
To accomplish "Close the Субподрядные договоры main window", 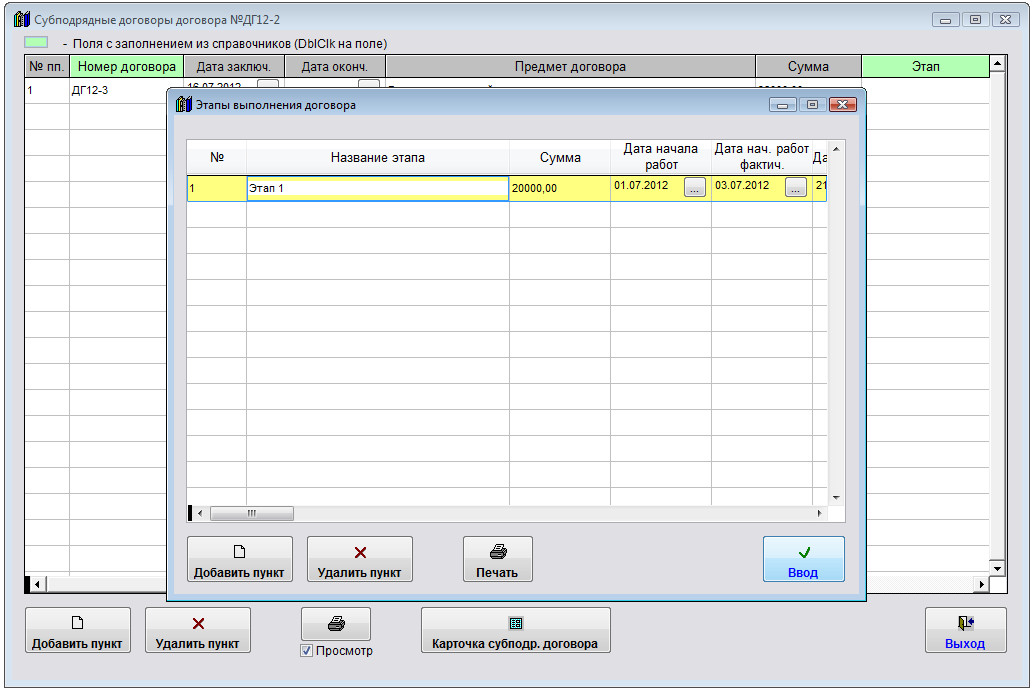I will coord(1006,20).
